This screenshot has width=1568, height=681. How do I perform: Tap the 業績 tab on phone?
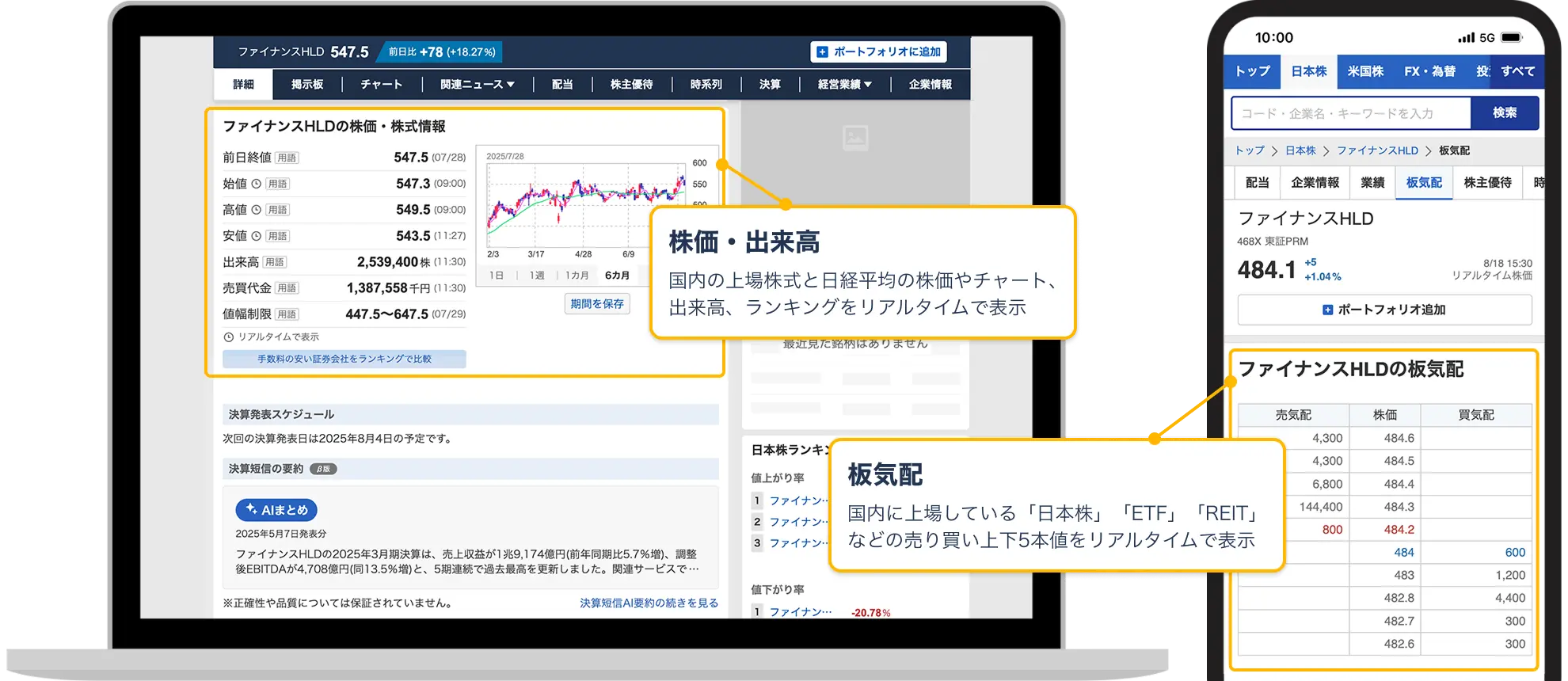click(1372, 183)
